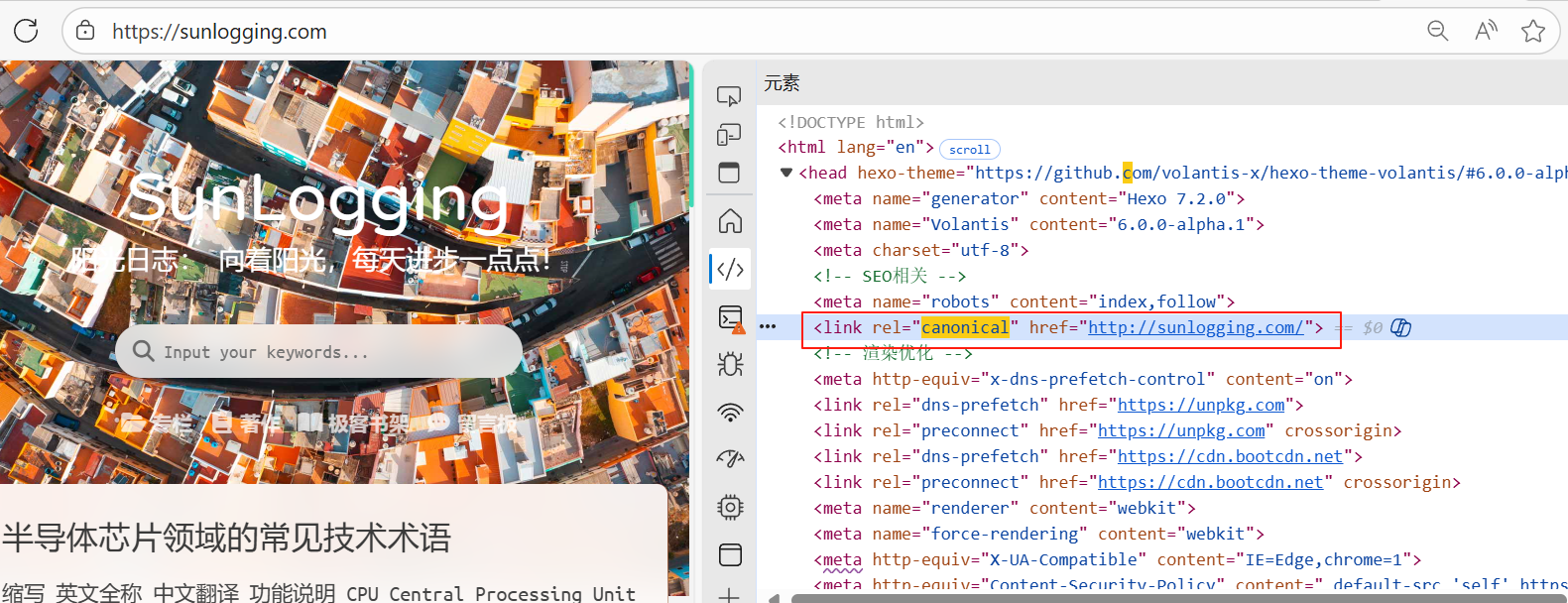Open the Network panel wifi icon
This screenshot has width=1568, height=603.
click(730, 413)
